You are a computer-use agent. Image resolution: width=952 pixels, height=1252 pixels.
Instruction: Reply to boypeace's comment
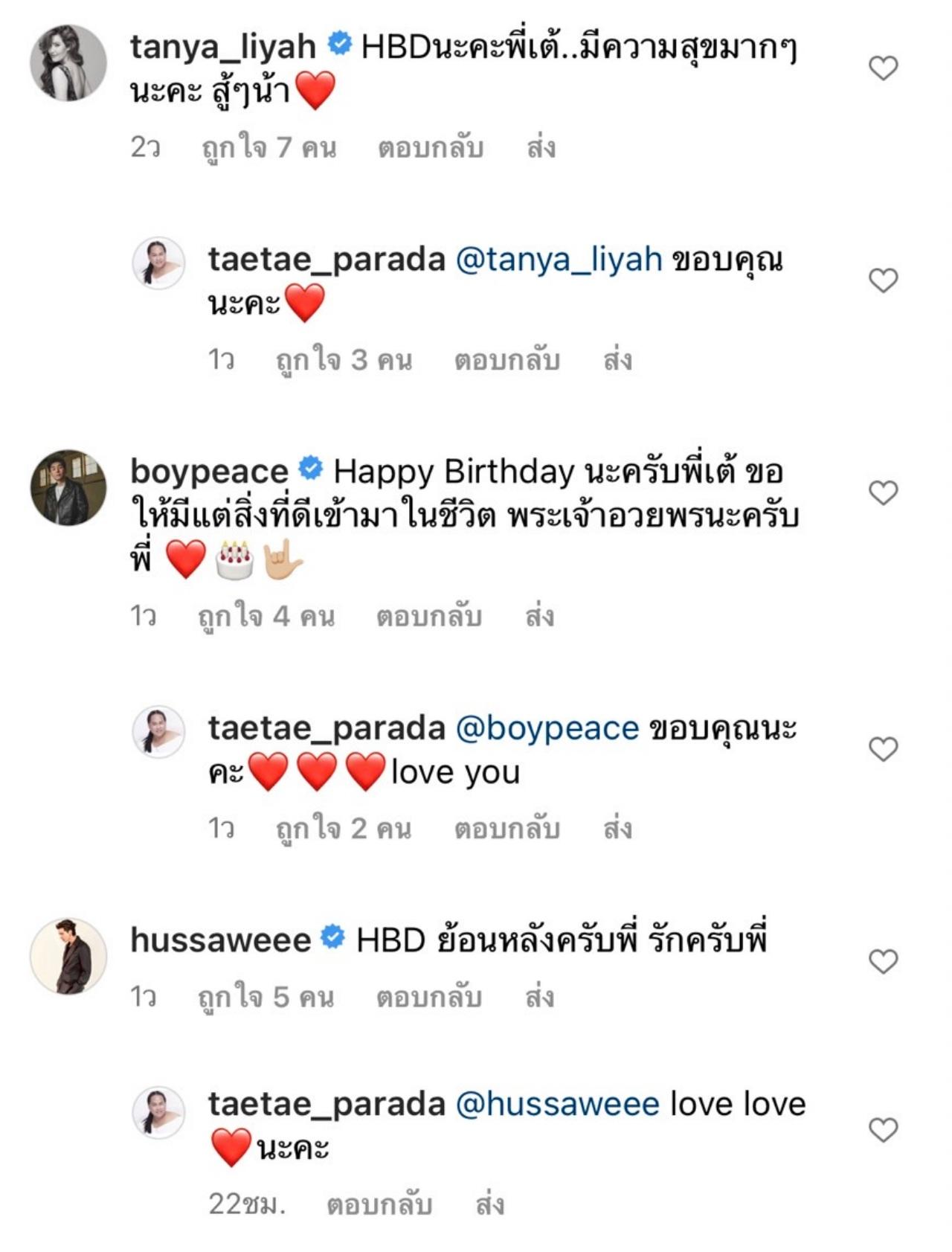(429, 616)
